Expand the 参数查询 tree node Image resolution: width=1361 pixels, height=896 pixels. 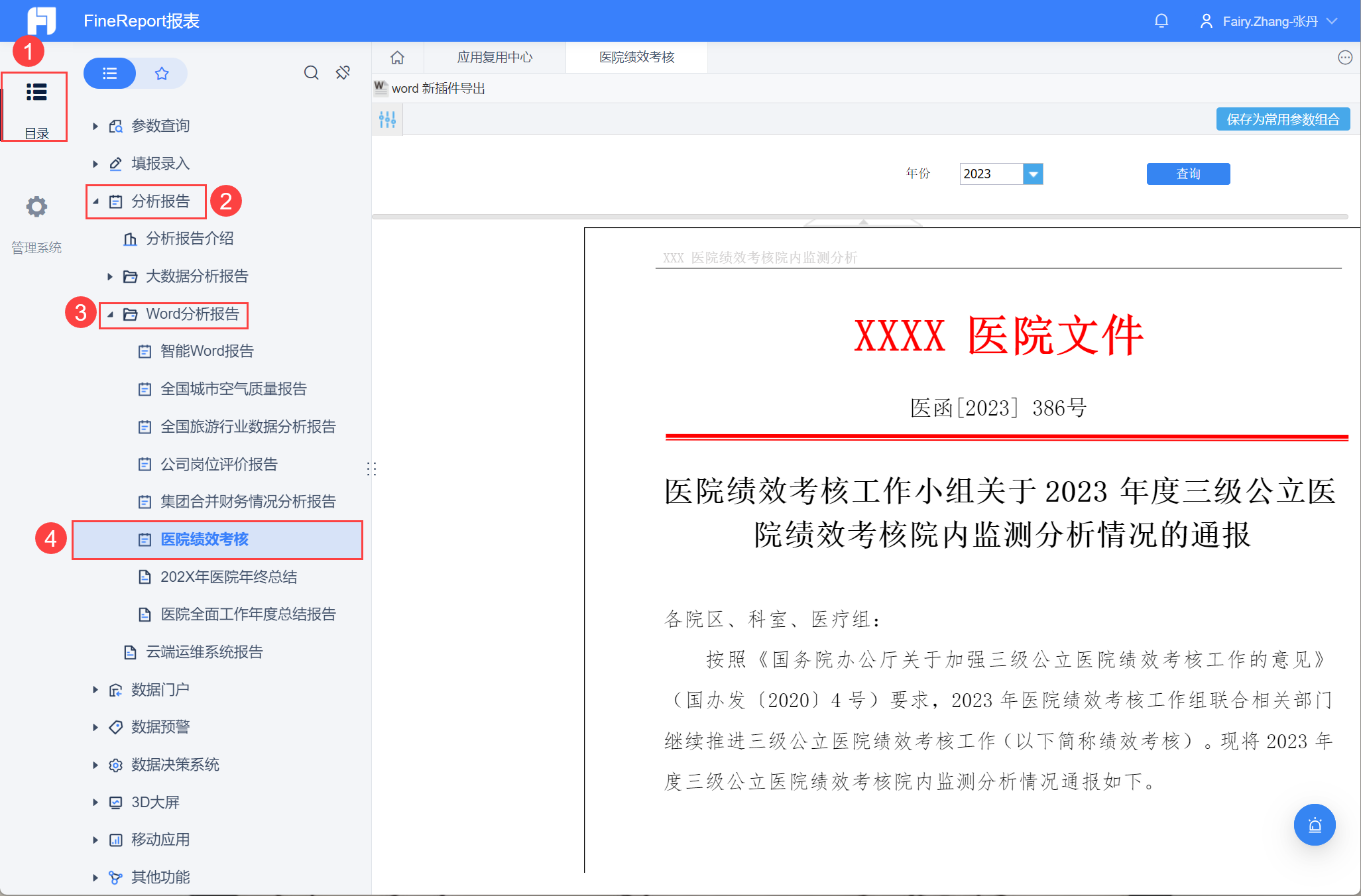click(95, 126)
